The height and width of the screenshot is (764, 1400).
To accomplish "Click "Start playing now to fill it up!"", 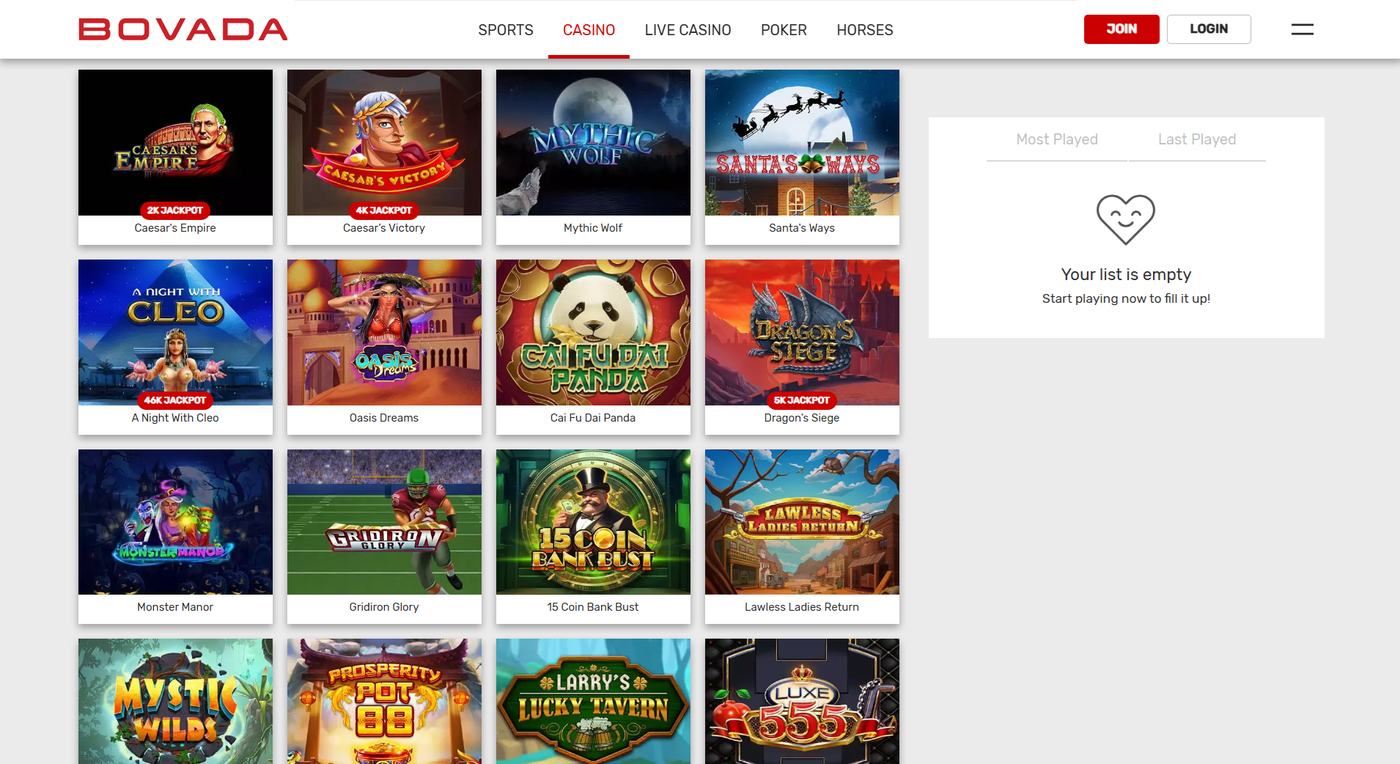I will [x=1126, y=299].
